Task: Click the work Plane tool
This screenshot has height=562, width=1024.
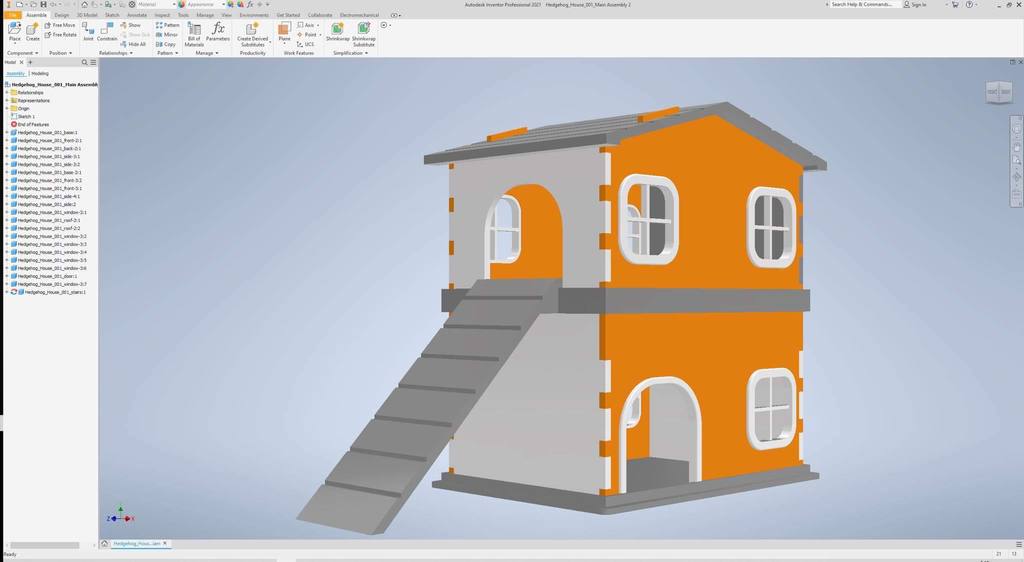Action: (284, 31)
